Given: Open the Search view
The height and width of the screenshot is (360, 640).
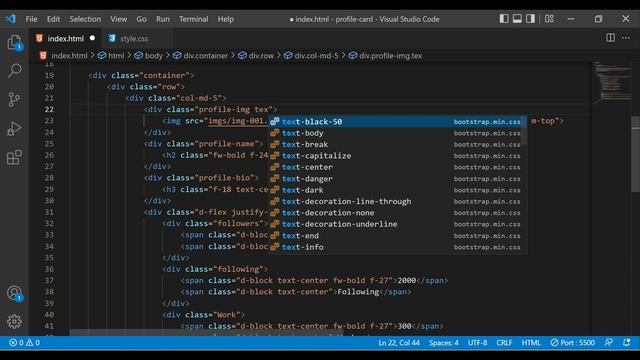Looking at the screenshot, I should tap(14, 71).
